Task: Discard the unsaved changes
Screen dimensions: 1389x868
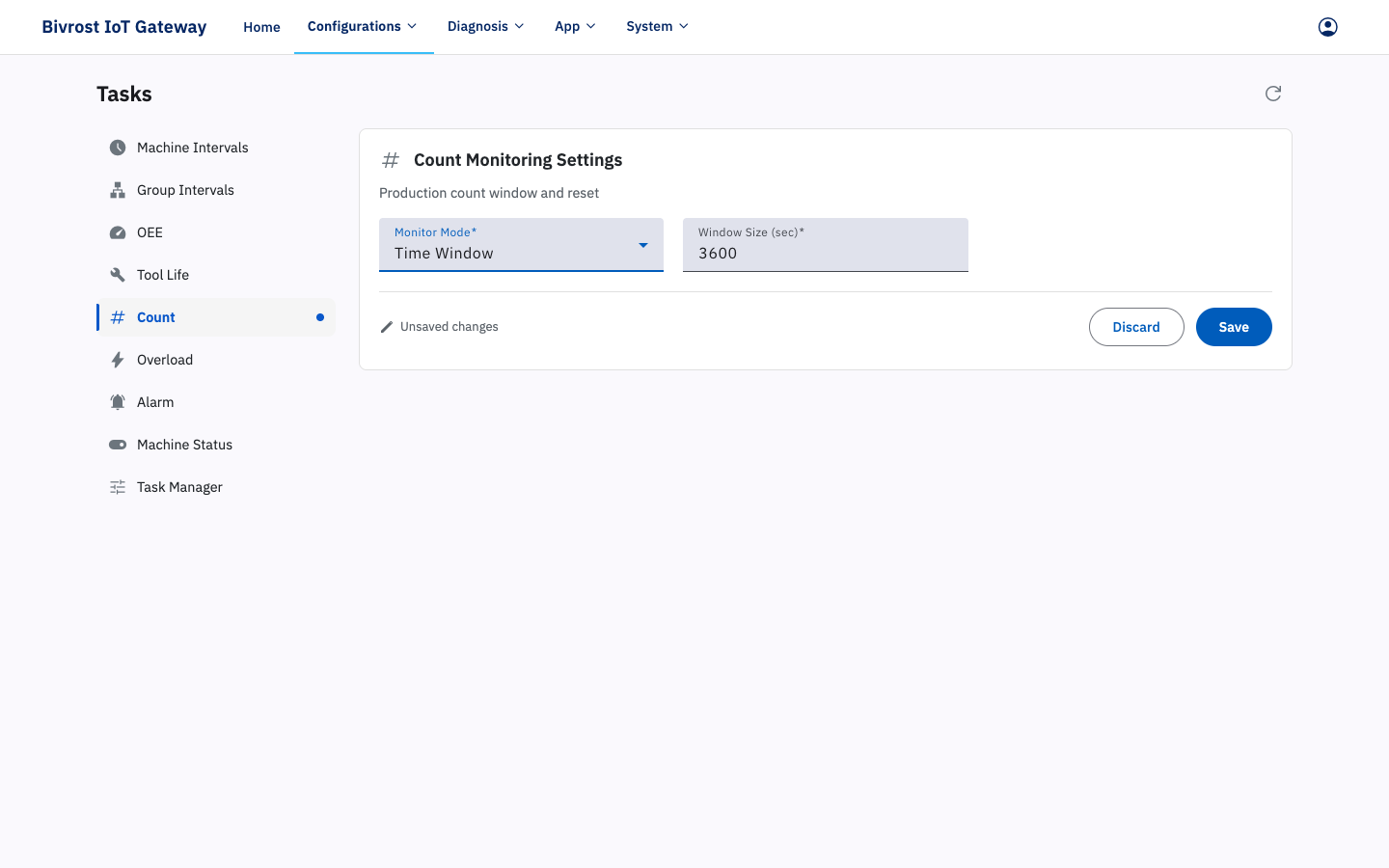Action: (x=1136, y=327)
